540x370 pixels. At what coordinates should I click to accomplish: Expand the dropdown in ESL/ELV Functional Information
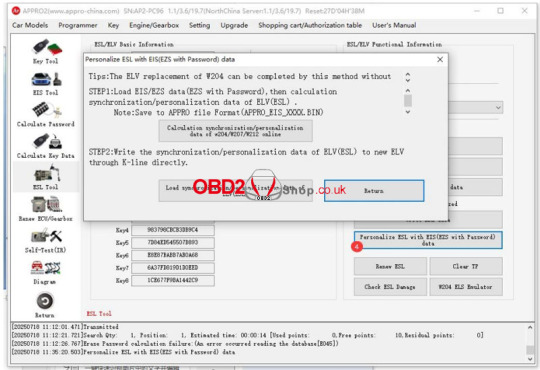498,107
